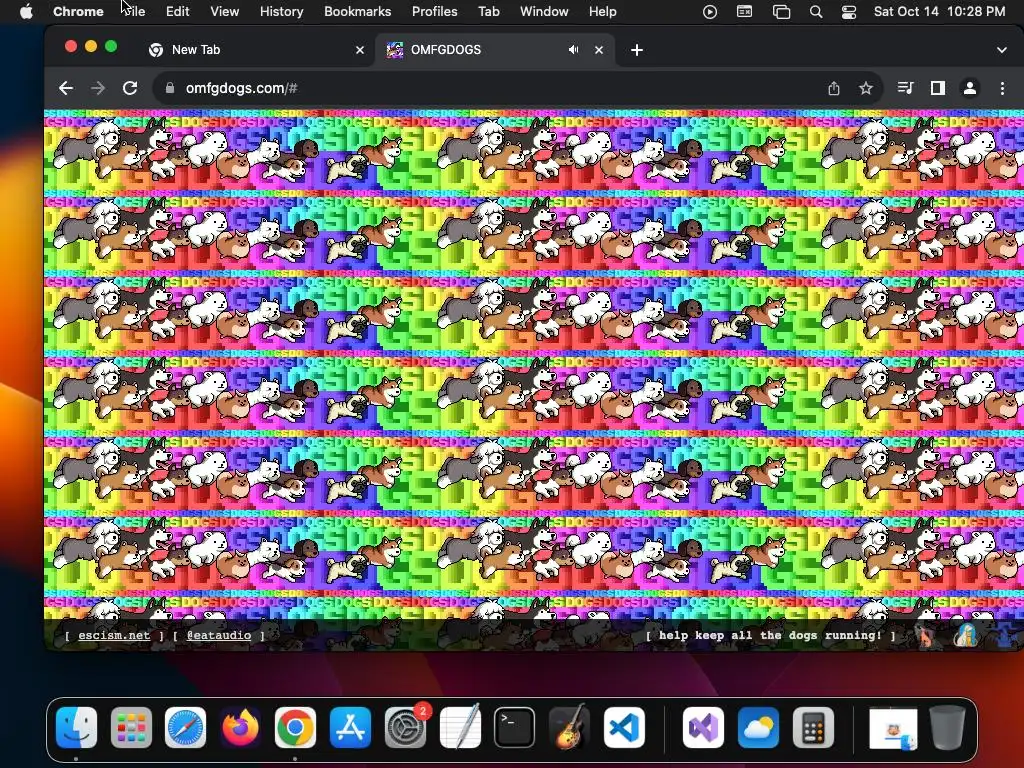Screen dimensions: 1024x768
Task: Open the Apple menu
Action: (x=26, y=11)
